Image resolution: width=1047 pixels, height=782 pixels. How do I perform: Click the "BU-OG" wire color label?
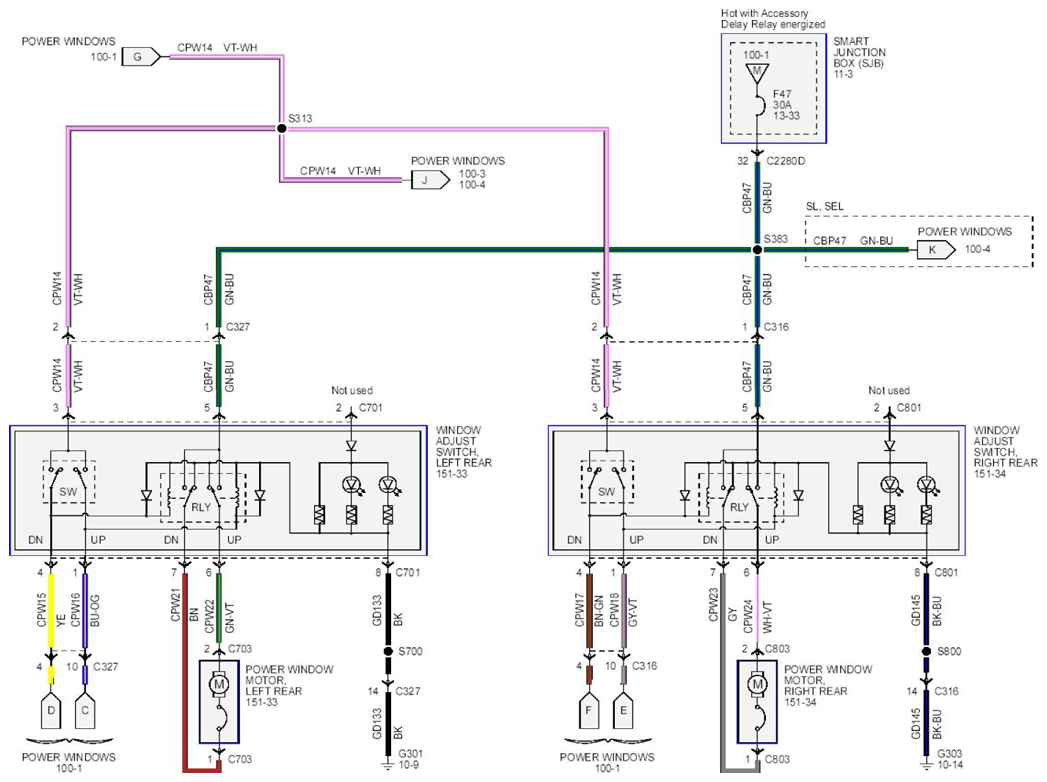point(95,611)
